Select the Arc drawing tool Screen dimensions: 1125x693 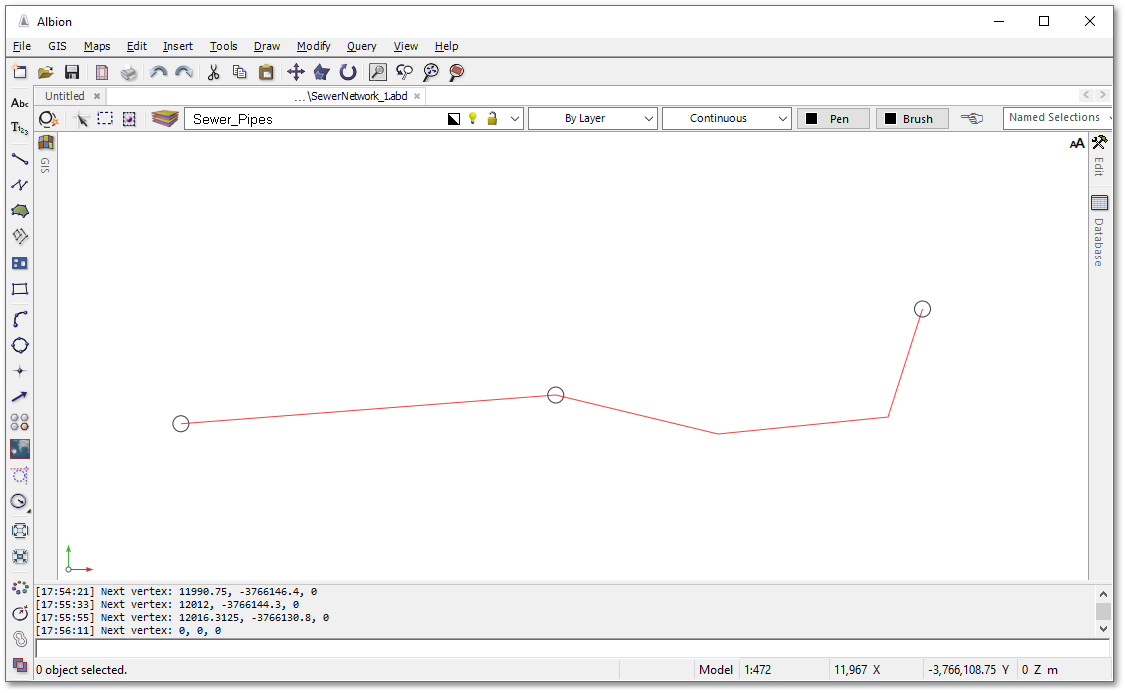19,319
